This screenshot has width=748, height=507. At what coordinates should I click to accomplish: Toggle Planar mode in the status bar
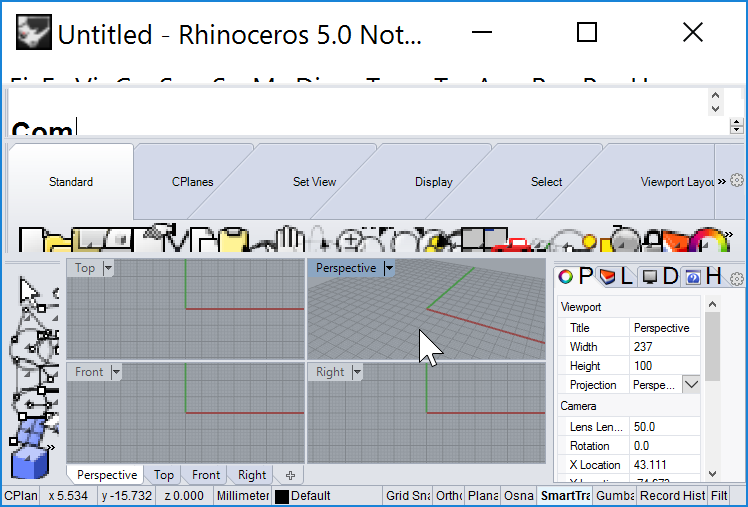point(483,496)
